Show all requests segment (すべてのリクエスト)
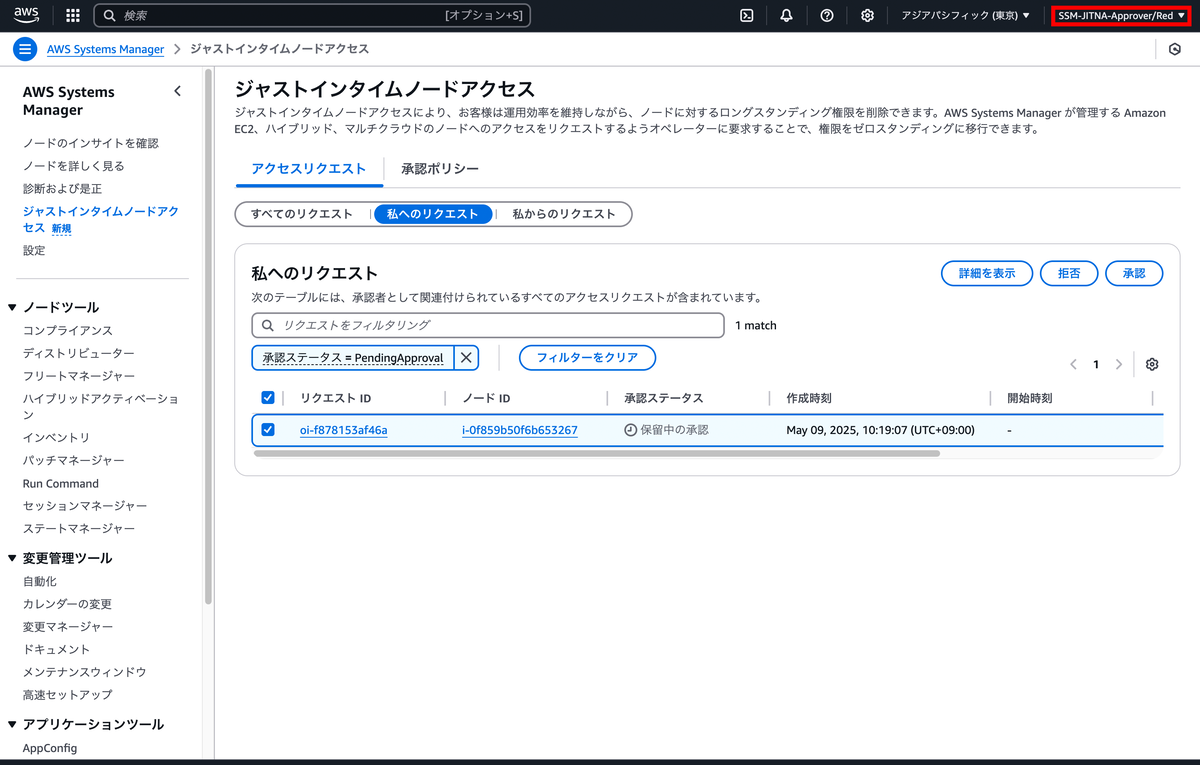 302,214
